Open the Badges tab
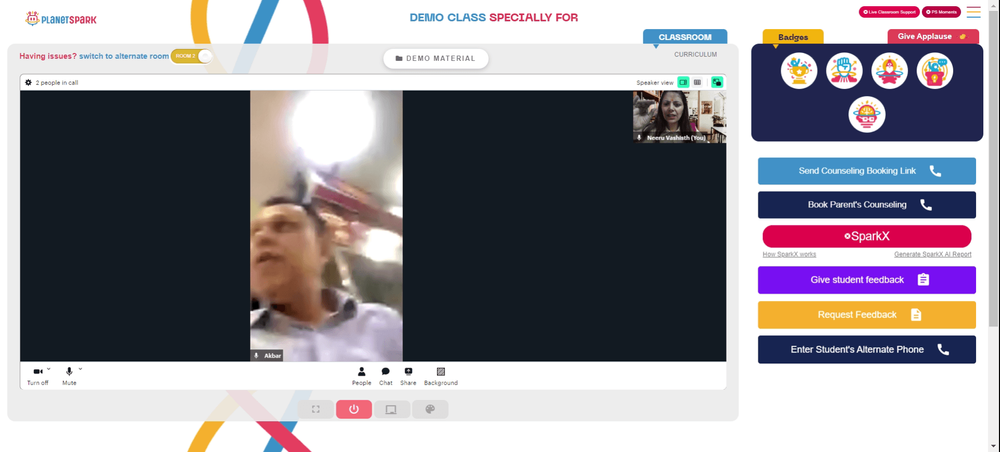Viewport: 1000px width, 452px height. point(793,37)
